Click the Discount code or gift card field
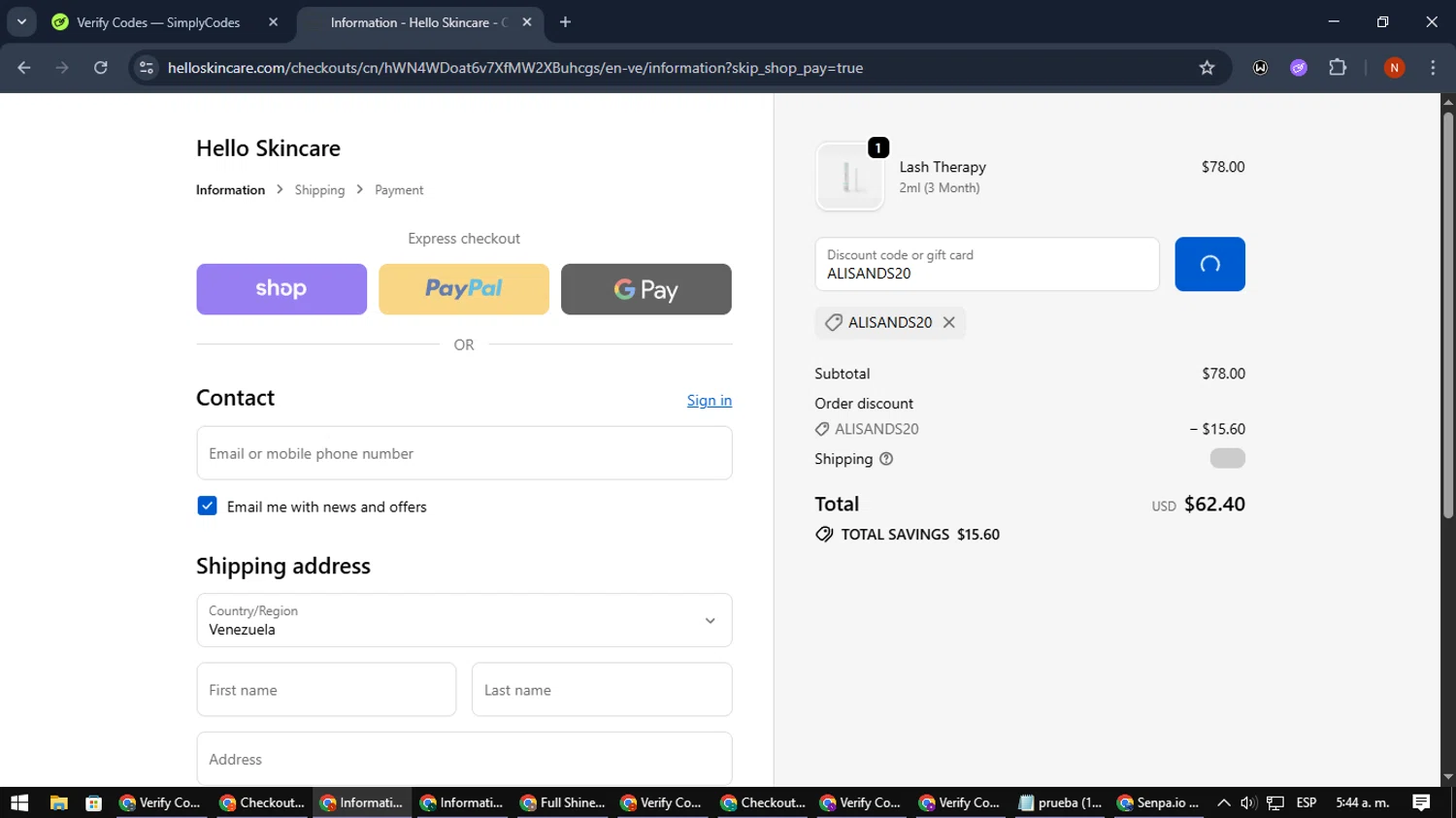This screenshot has width=1456, height=818. 987,264
